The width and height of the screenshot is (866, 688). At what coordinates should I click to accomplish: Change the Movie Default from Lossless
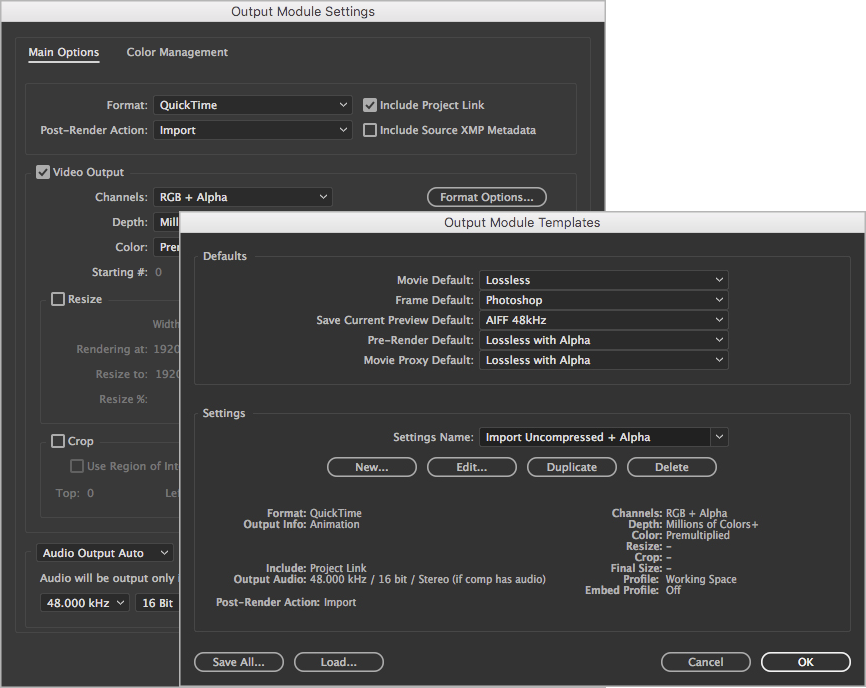click(603, 280)
